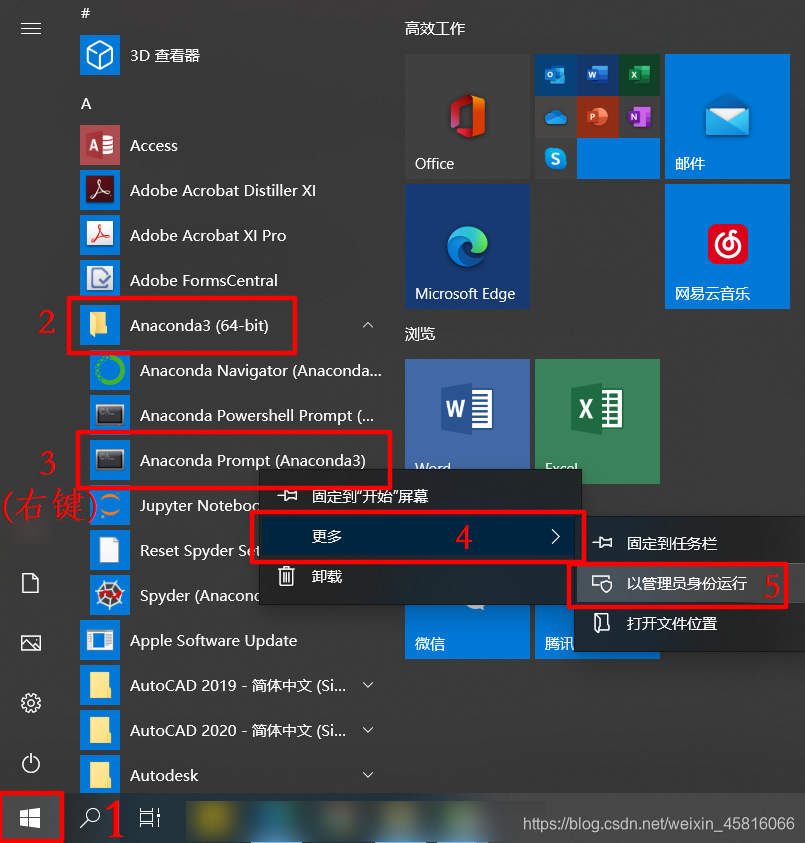Click the Windows Start button
805x843 pixels.
[x=30, y=818]
